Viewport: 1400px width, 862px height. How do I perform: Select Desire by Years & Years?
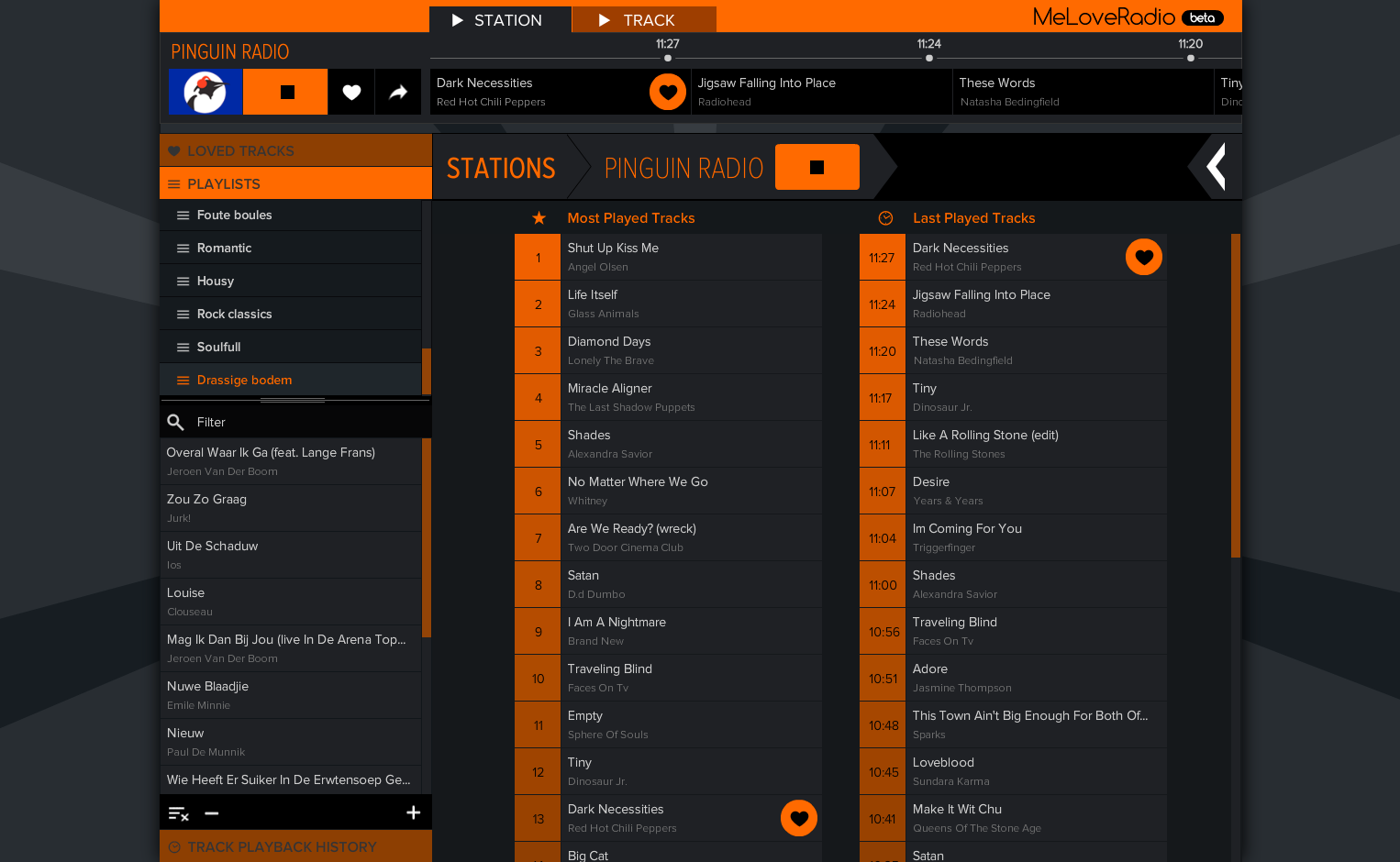[x=1013, y=491]
